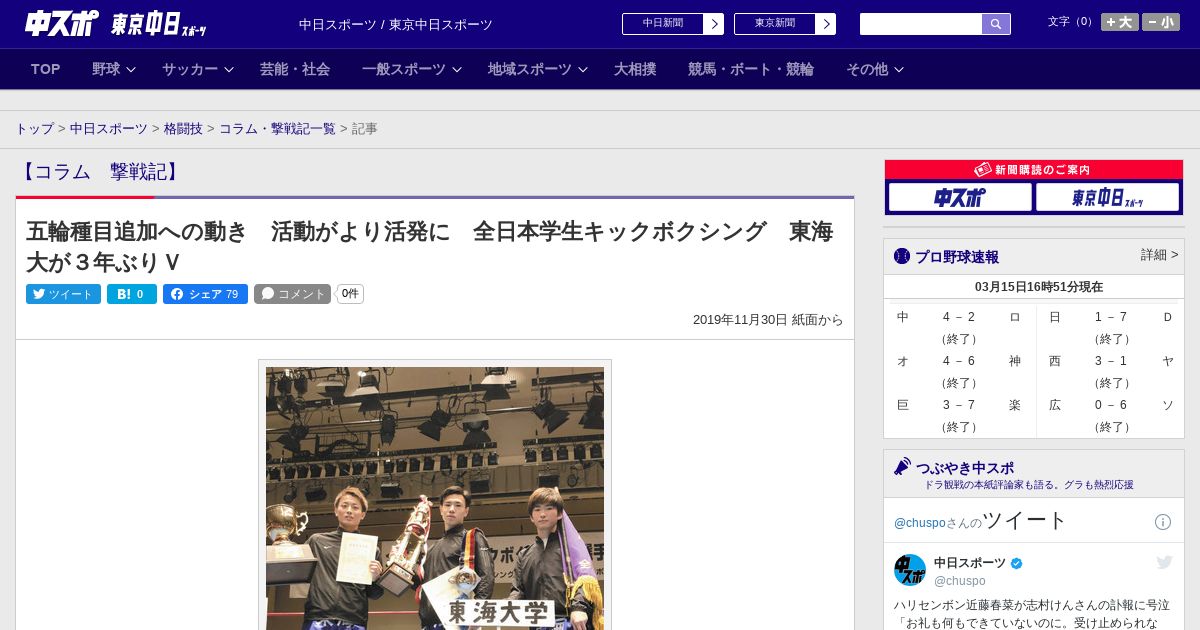The width and height of the screenshot is (1200, 630).
Task: Go to コラム・撃戦記一覧 breadcrumb link
Action: coord(277,129)
